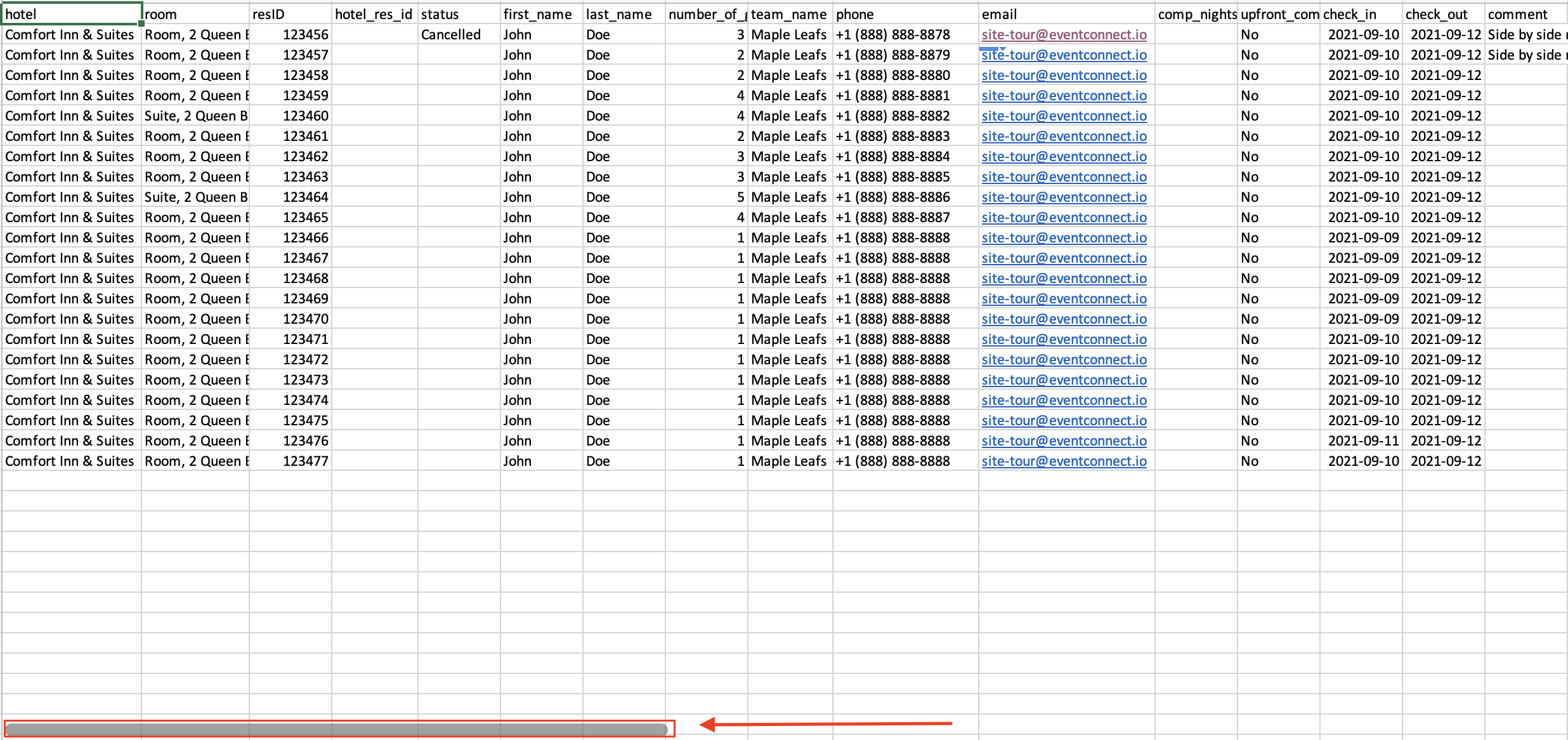Click the email link in resID 123477 row
This screenshot has height=740, width=1568.
[1064, 461]
